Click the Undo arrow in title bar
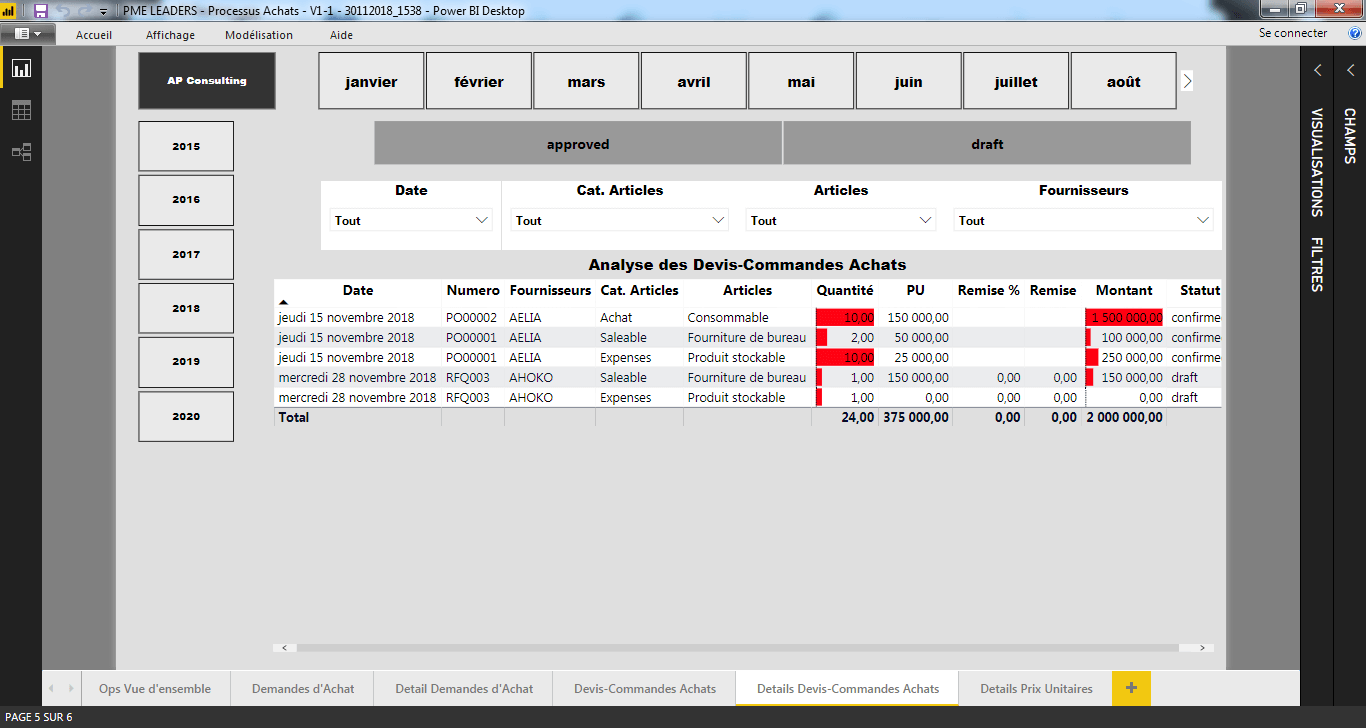This screenshot has height=728, width=1366. point(65,11)
